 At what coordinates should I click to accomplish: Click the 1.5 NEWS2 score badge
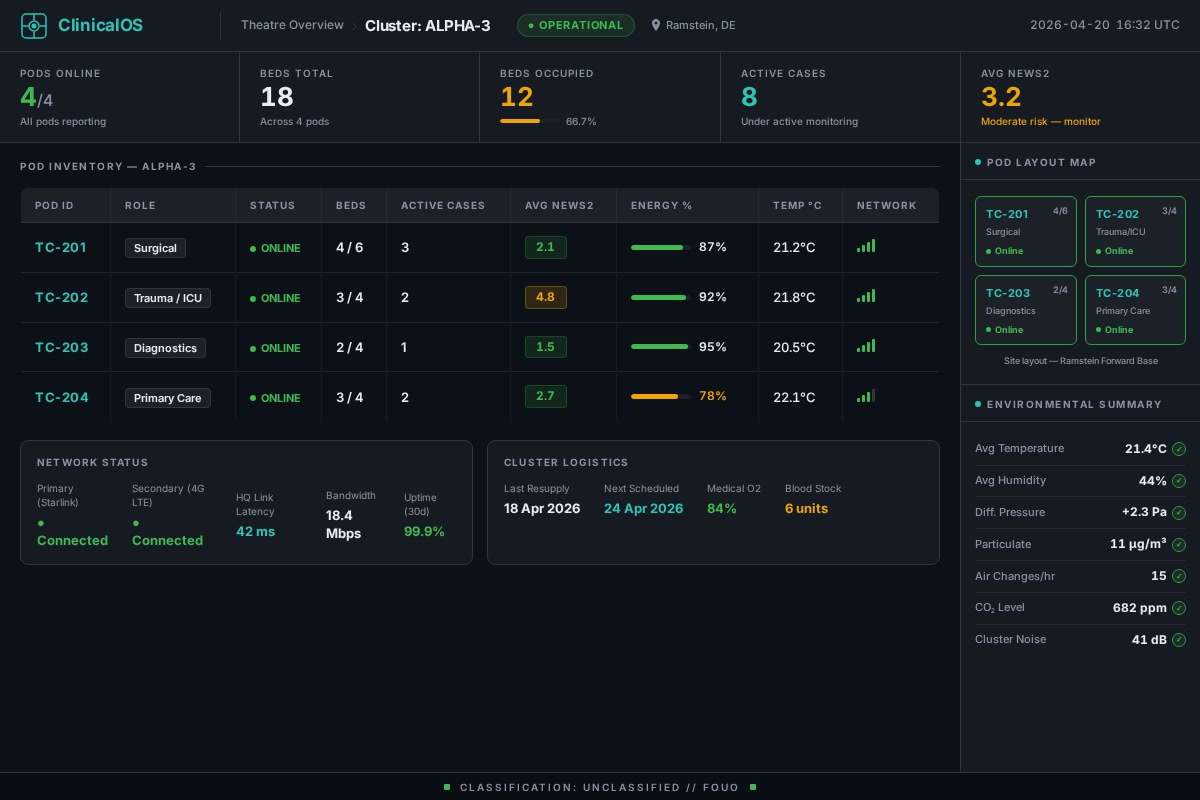click(x=546, y=347)
